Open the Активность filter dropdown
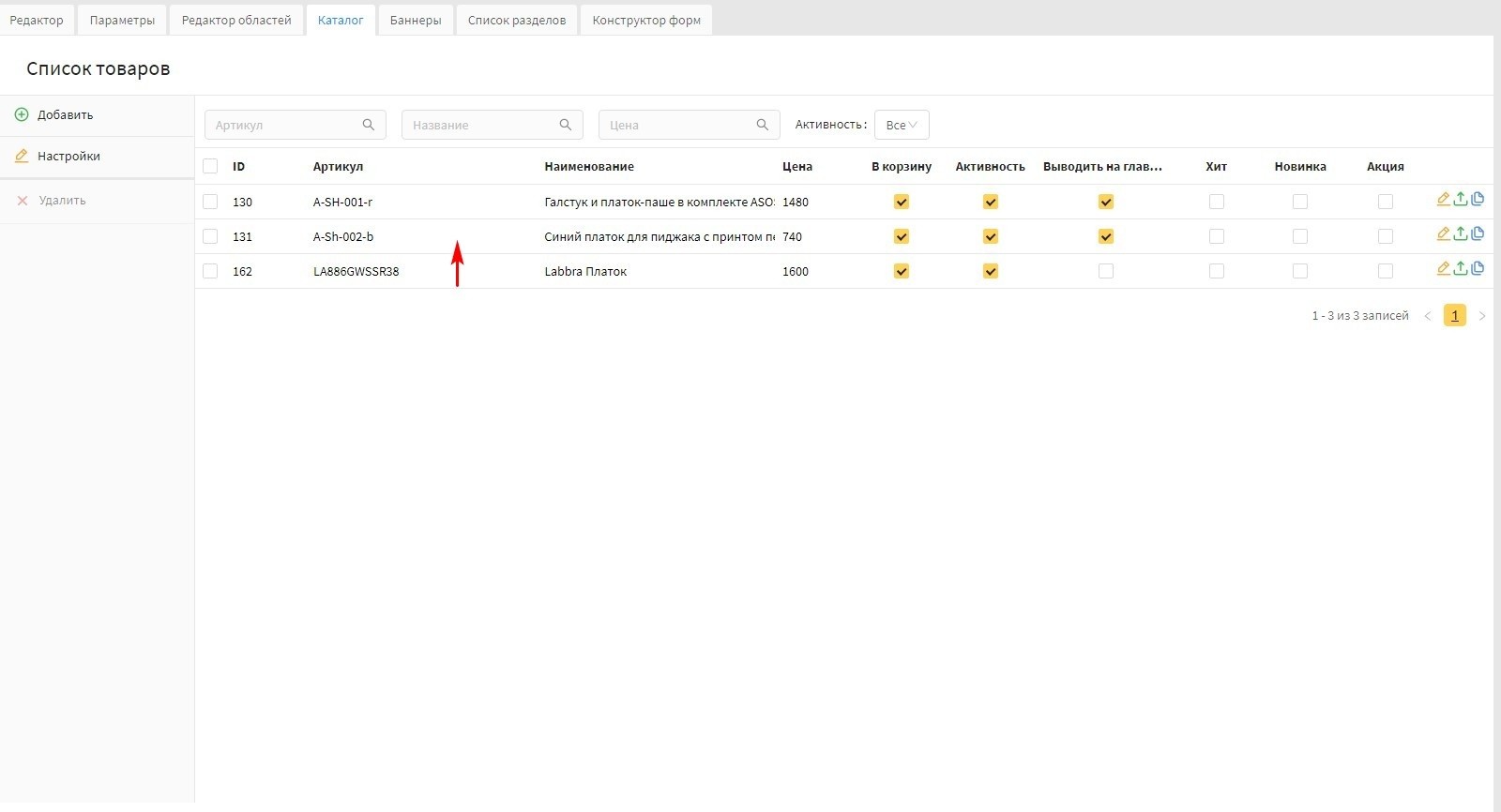Viewport: 1501px width, 812px height. 901,125
